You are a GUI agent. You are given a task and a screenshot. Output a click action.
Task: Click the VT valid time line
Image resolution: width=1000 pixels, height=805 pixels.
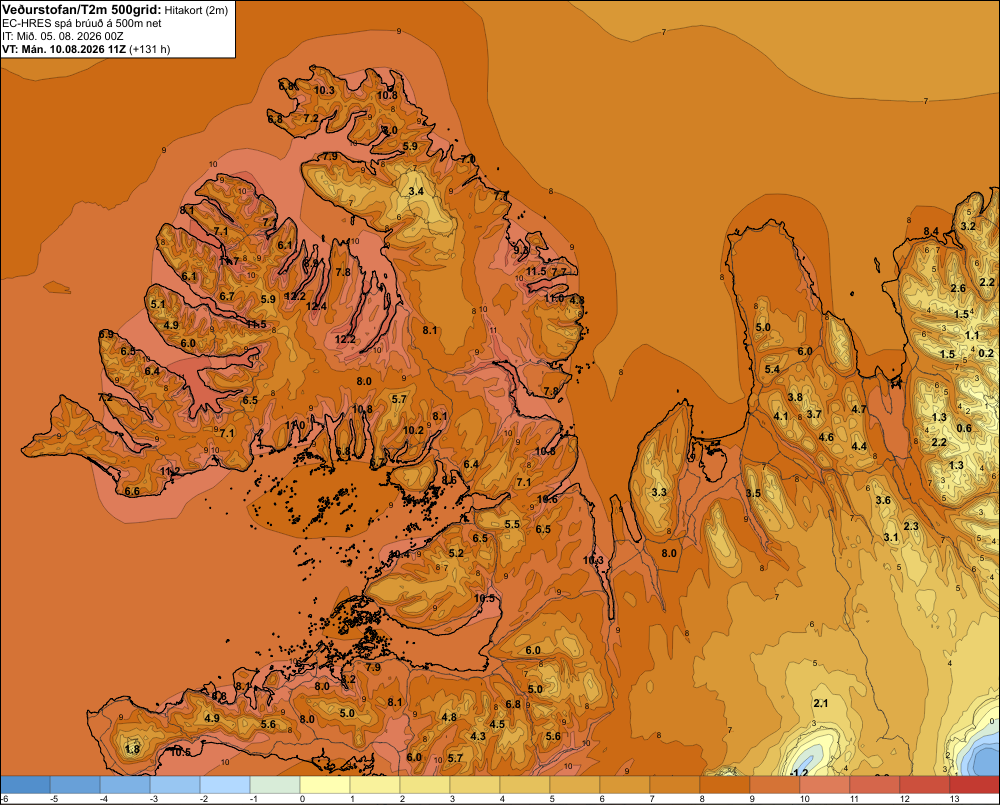point(86,49)
